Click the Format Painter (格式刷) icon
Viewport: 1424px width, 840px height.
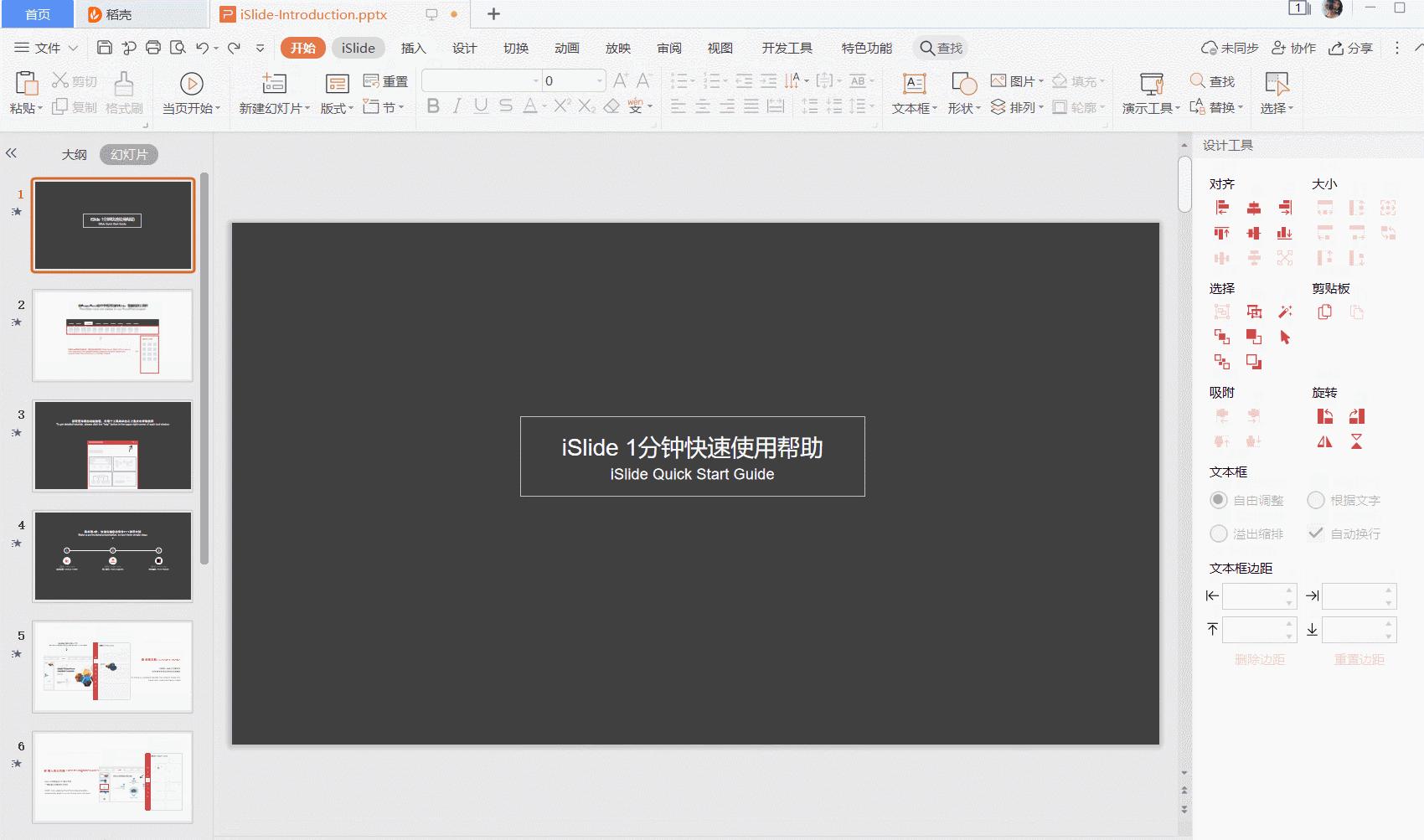[x=124, y=83]
